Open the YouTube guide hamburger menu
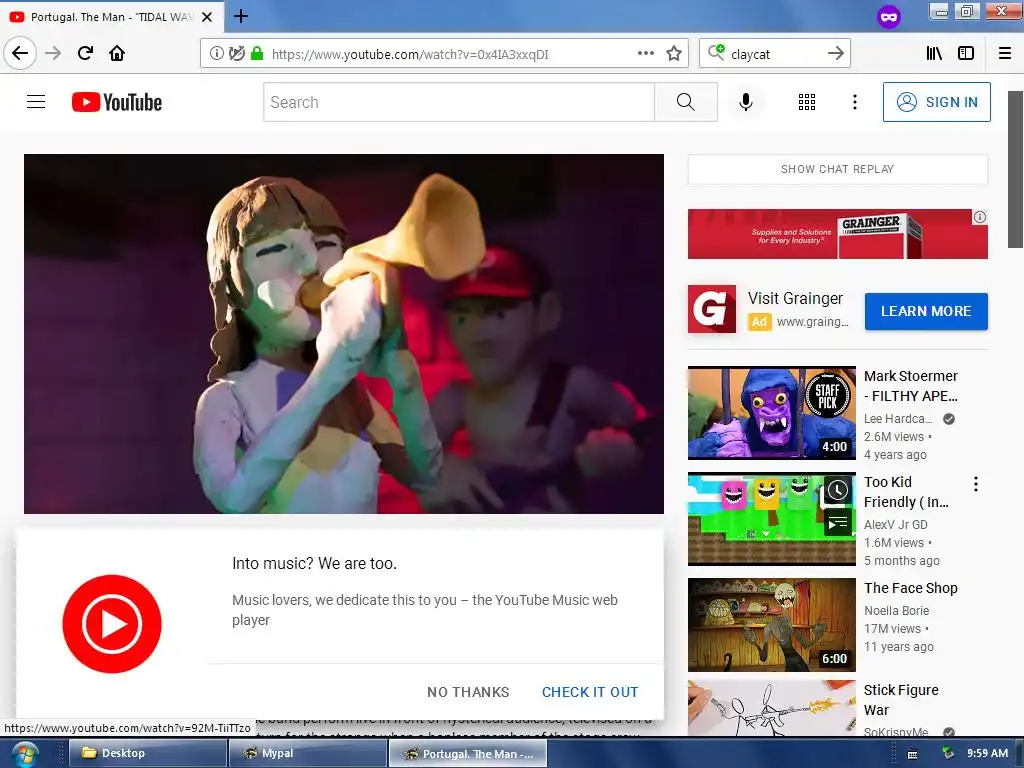 point(36,102)
